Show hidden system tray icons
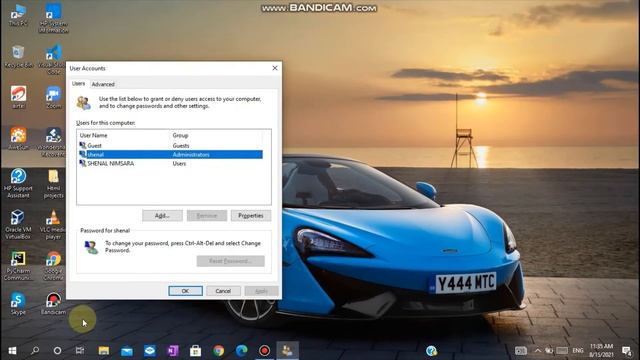Image resolution: width=640 pixels, height=360 pixels. [538, 351]
